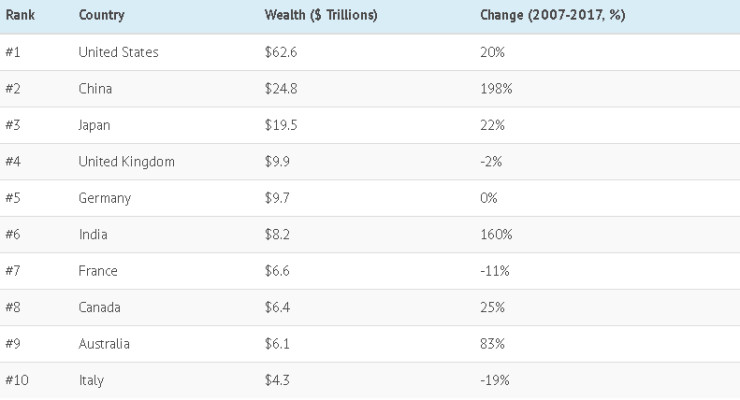Click the $62.6 wealth value
The width and height of the screenshot is (740, 400).
(280, 52)
